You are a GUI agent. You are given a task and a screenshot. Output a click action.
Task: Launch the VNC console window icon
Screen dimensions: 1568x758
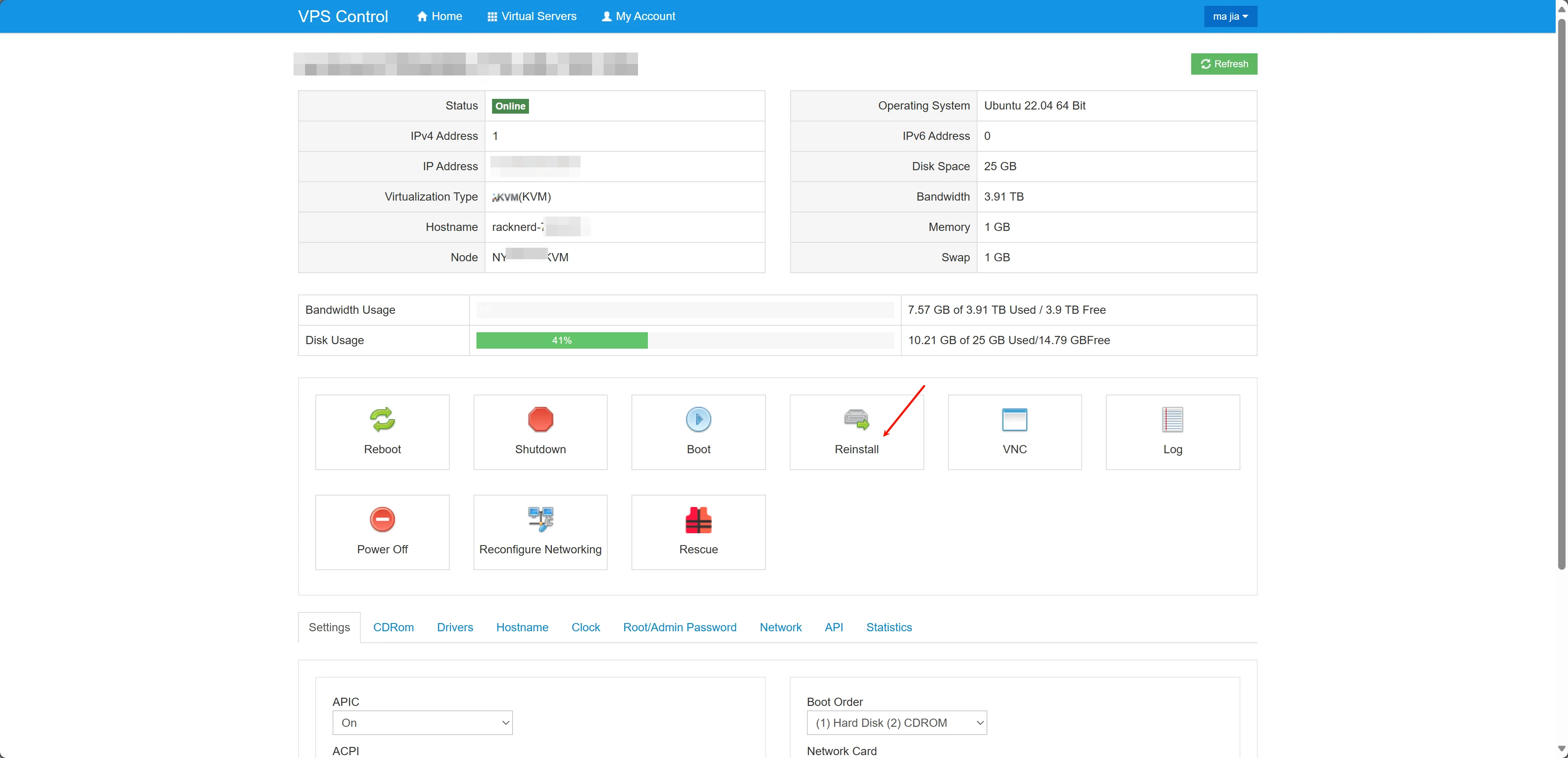pos(1014,420)
